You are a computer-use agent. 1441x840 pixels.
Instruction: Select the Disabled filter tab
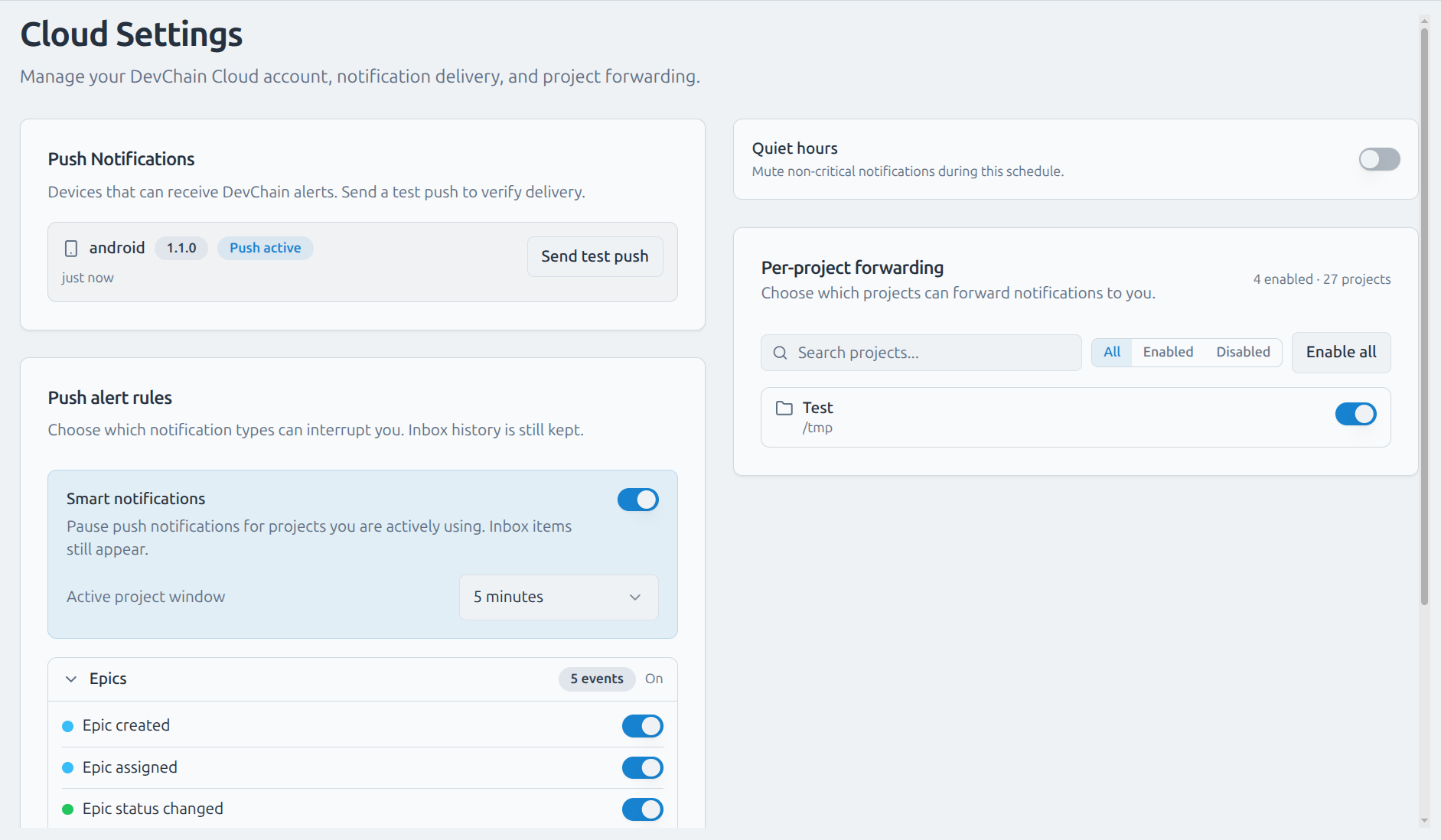[x=1243, y=352]
